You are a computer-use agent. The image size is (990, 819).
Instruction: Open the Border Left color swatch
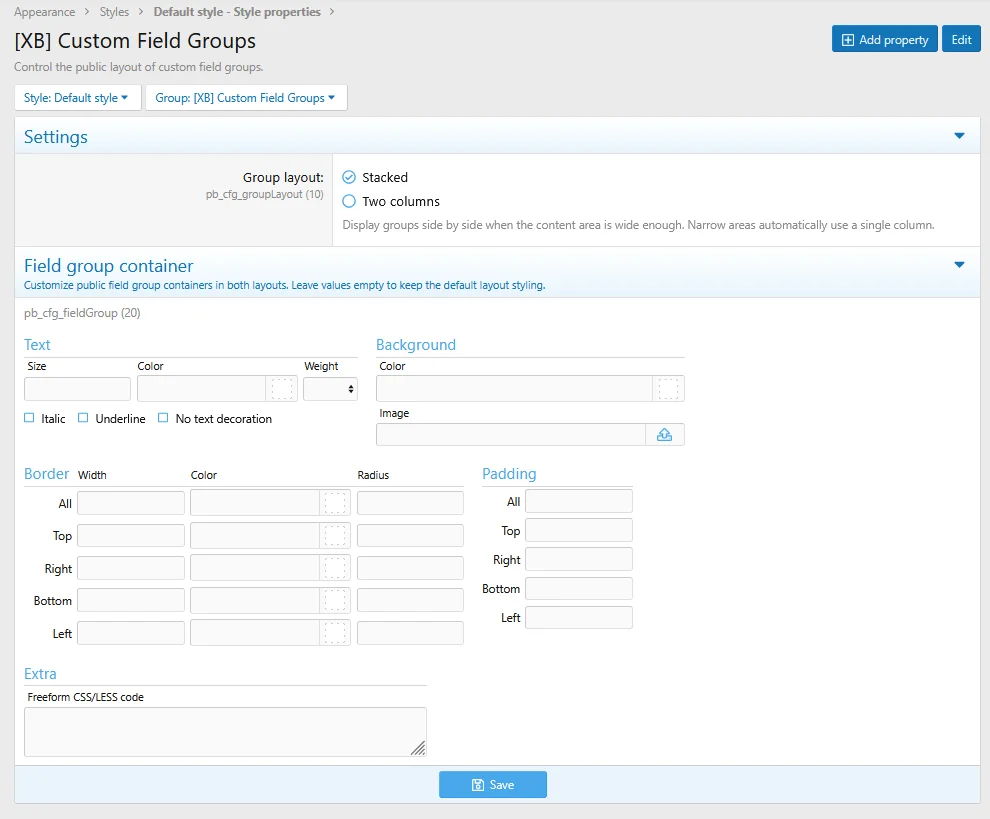coord(335,633)
